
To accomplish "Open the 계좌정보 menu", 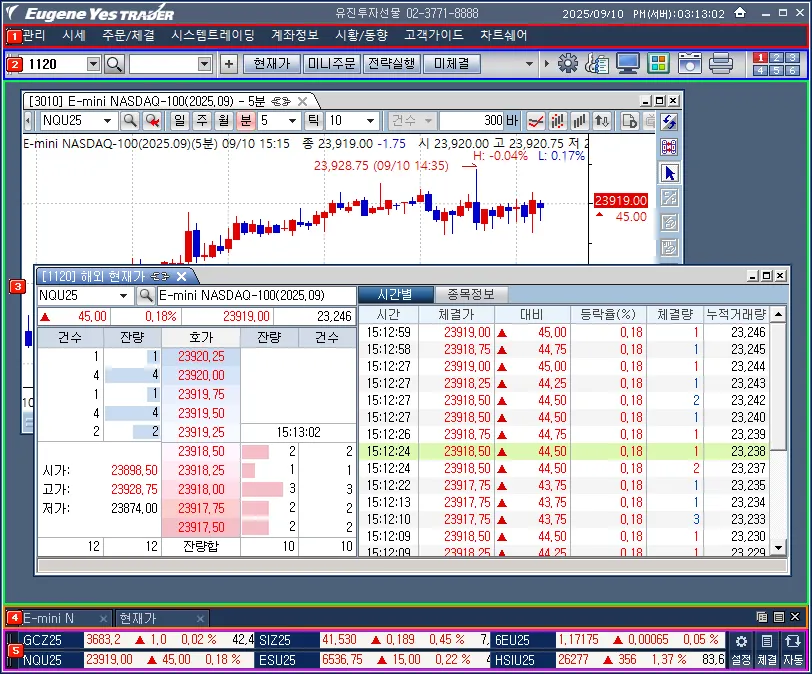I will pyautogui.click(x=295, y=35).
